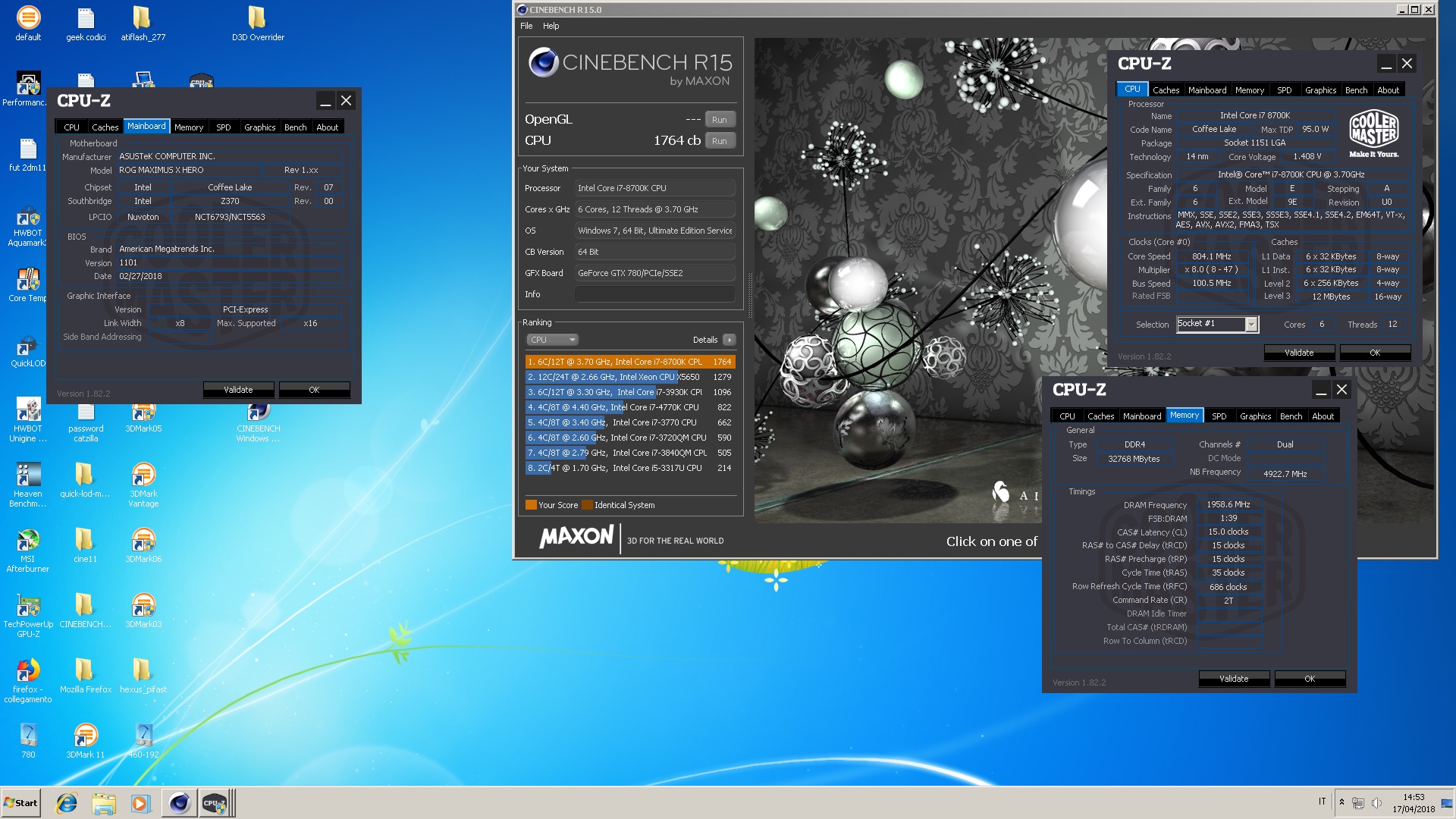Viewport: 1456px width, 819px height.
Task: Open the D3D Overrider folder icon
Action: (258, 24)
